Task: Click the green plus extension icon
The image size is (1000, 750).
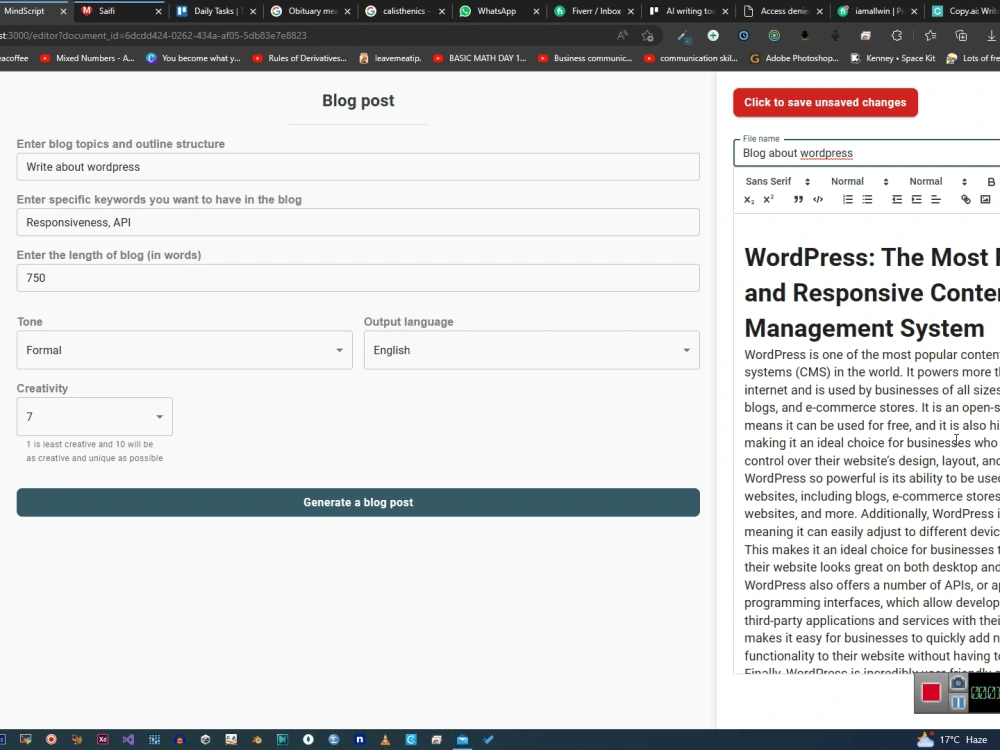Action: tap(713, 36)
